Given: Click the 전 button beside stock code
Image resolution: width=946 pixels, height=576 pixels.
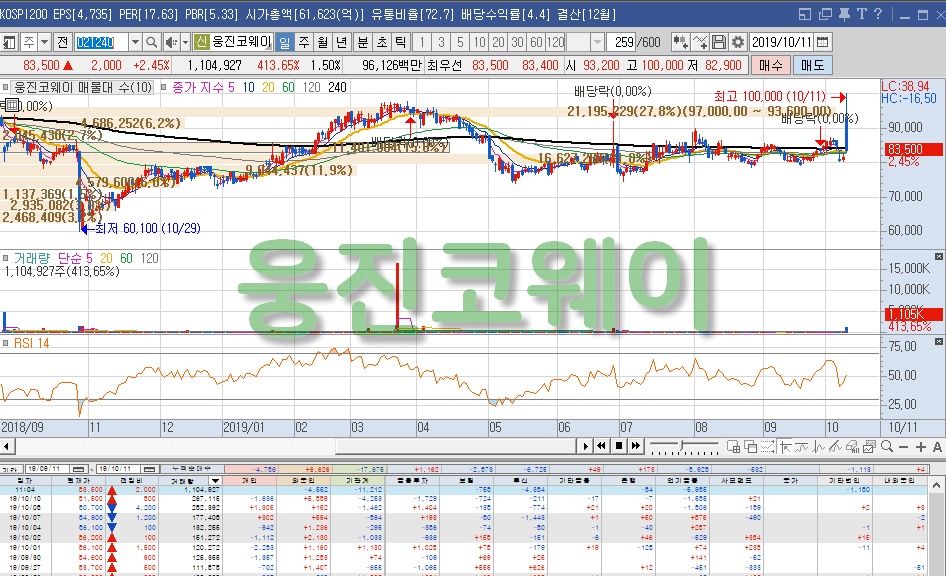Looking at the screenshot, I should pos(63,42).
